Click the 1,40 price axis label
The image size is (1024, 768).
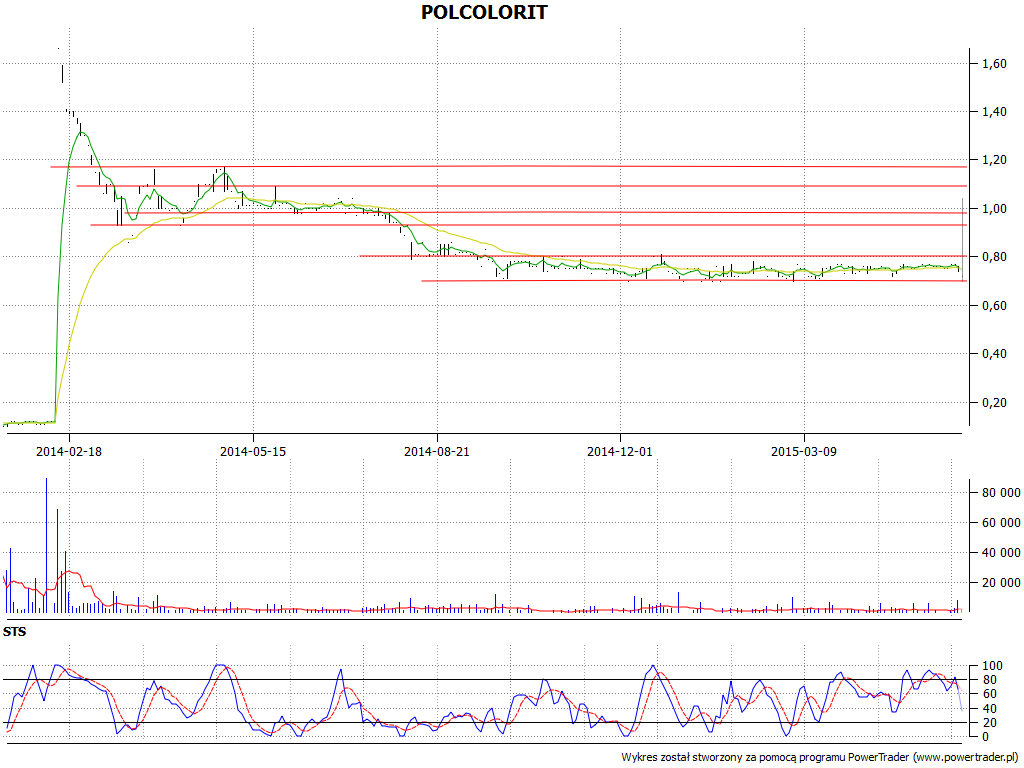coord(994,112)
